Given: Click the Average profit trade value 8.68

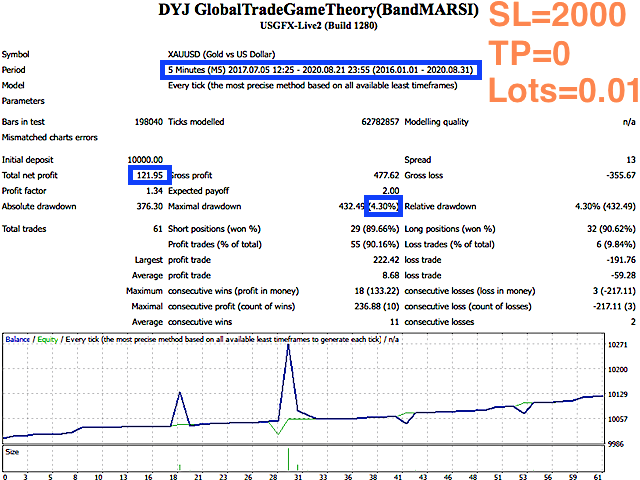Looking at the screenshot, I should 391,275.
